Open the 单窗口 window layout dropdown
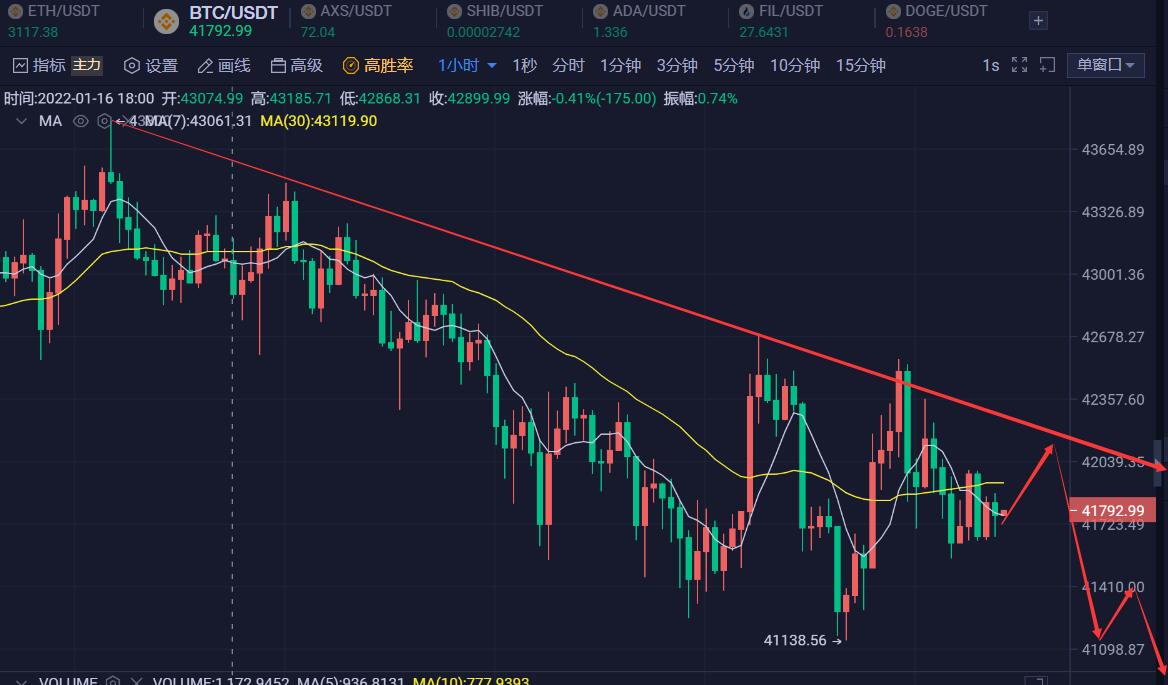The height and width of the screenshot is (685, 1168). [1105, 65]
